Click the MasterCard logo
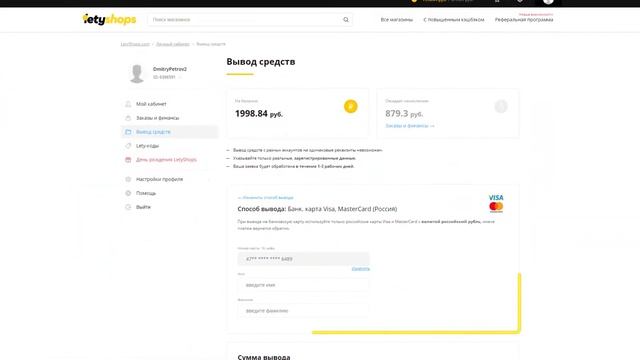The height and width of the screenshot is (360, 640). [x=496, y=207]
